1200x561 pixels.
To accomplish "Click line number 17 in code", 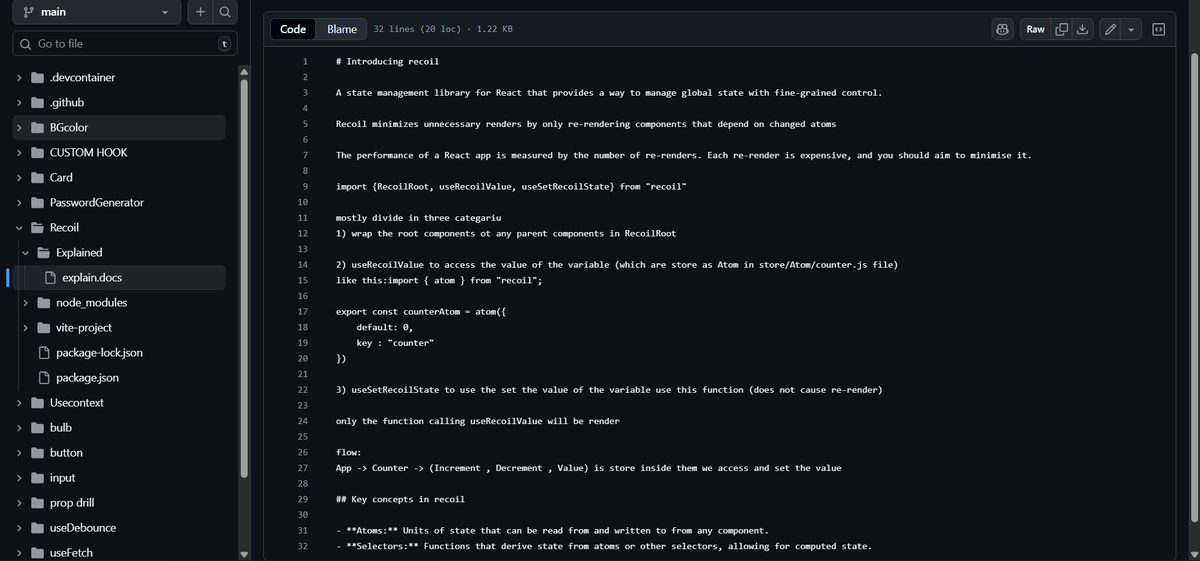I will click(x=302, y=312).
